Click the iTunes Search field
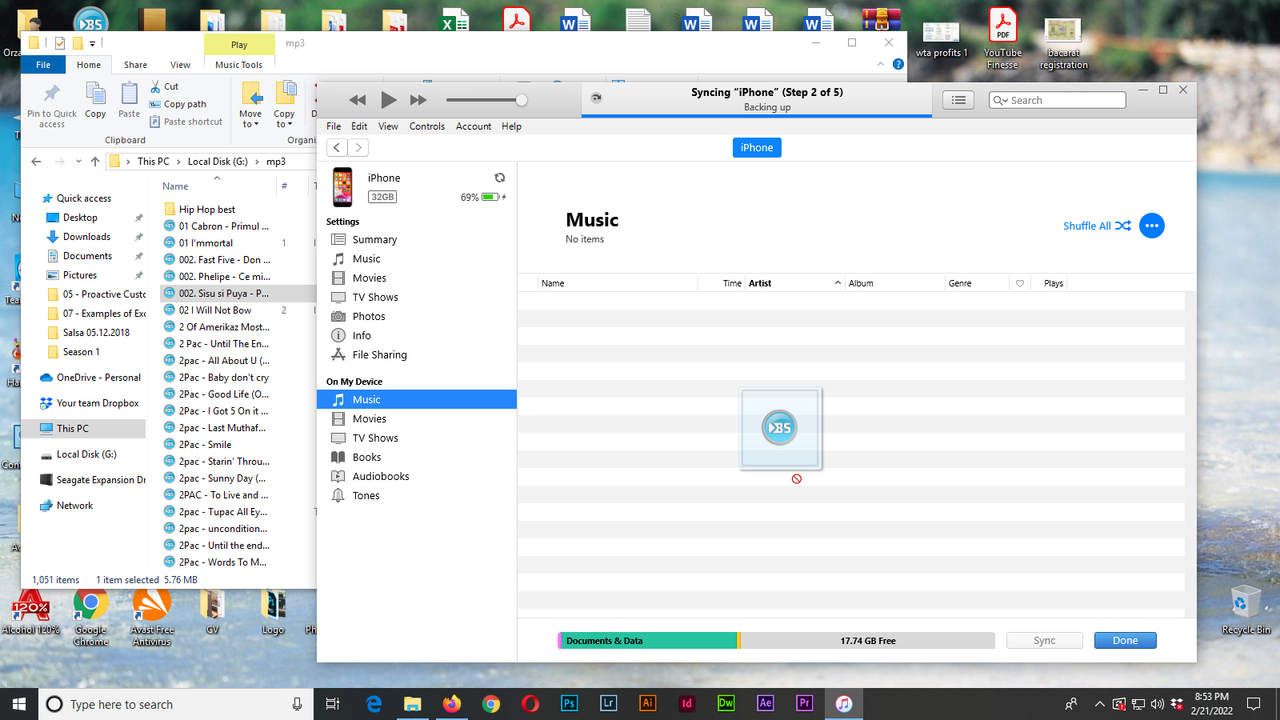Screen dimensions: 1280x720 [x=1057, y=100]
